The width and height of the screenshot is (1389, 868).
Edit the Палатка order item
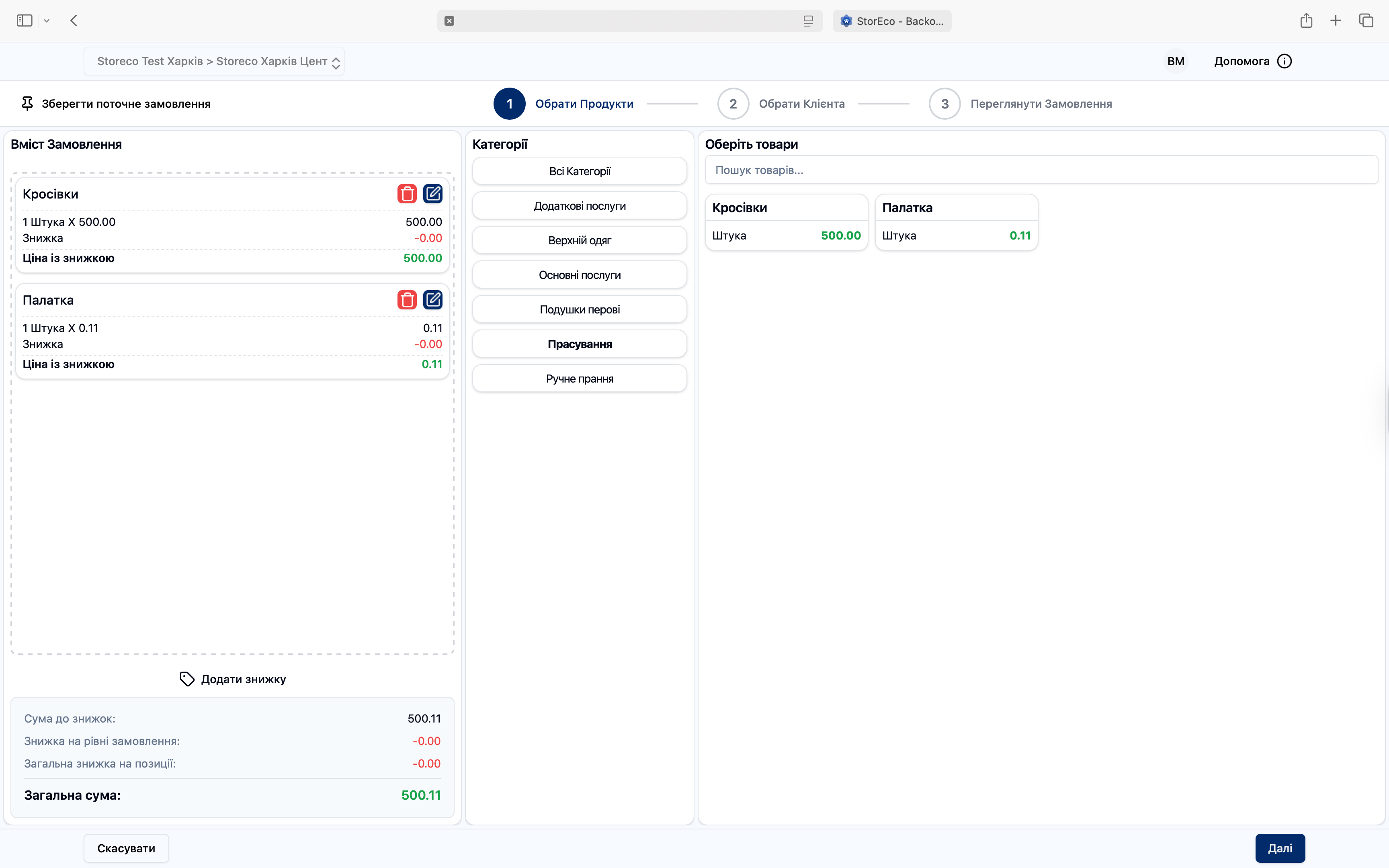[433, 300]
